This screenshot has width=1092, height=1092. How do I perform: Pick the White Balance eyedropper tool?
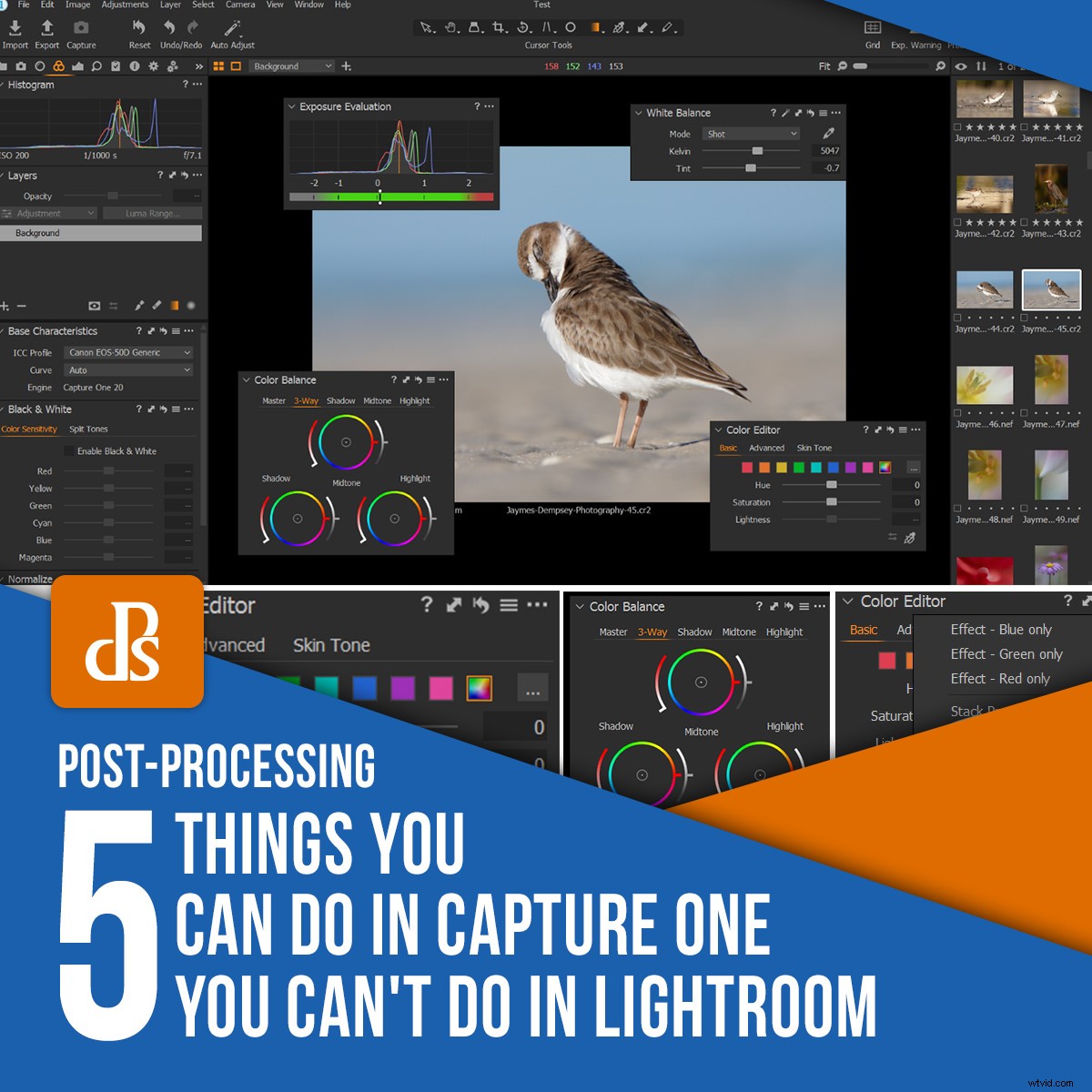(x=828, y=132)
